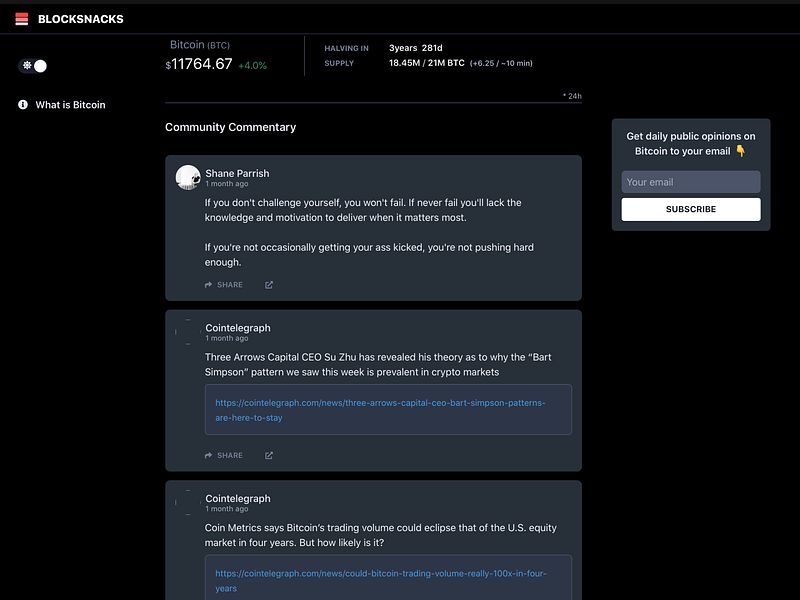
Task: Toggle the dark mode switch
Action: [33, 66]
